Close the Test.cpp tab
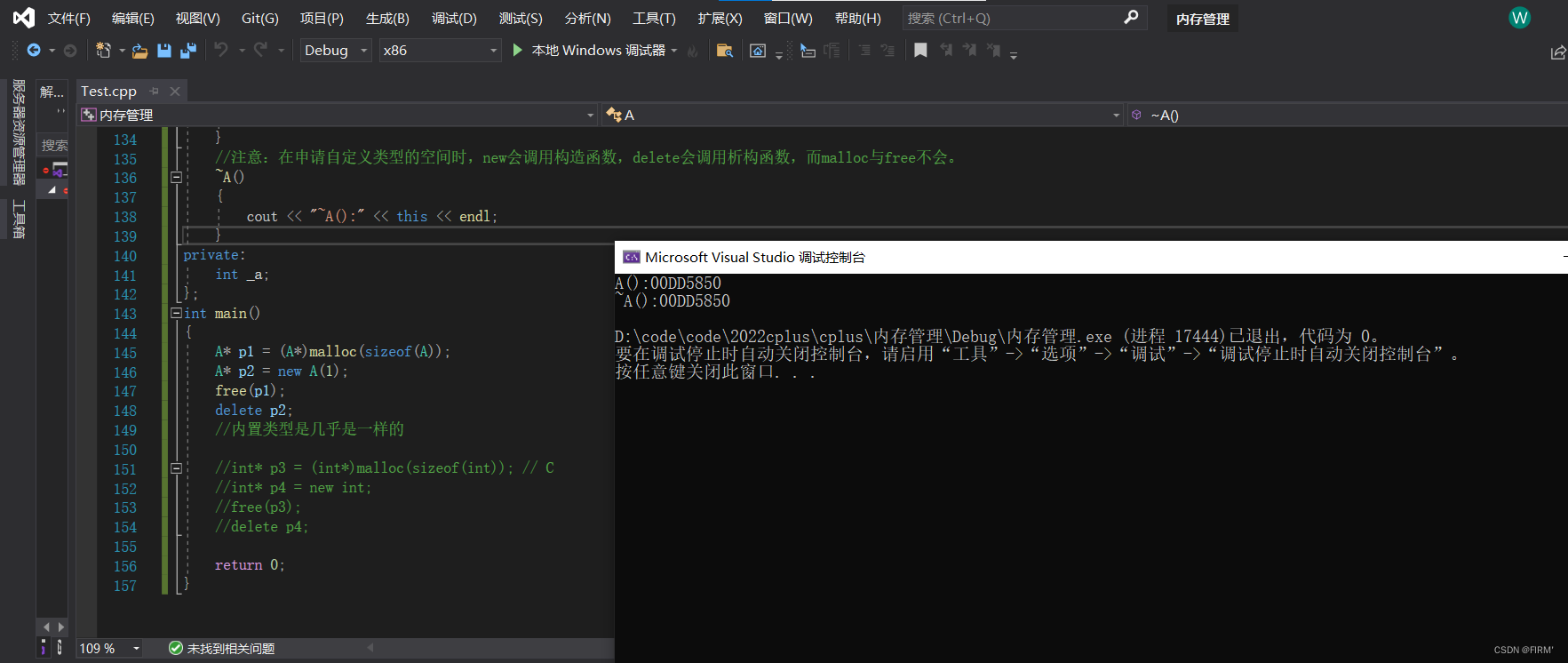The image size is (1568, 663). [x=175, y=91]
